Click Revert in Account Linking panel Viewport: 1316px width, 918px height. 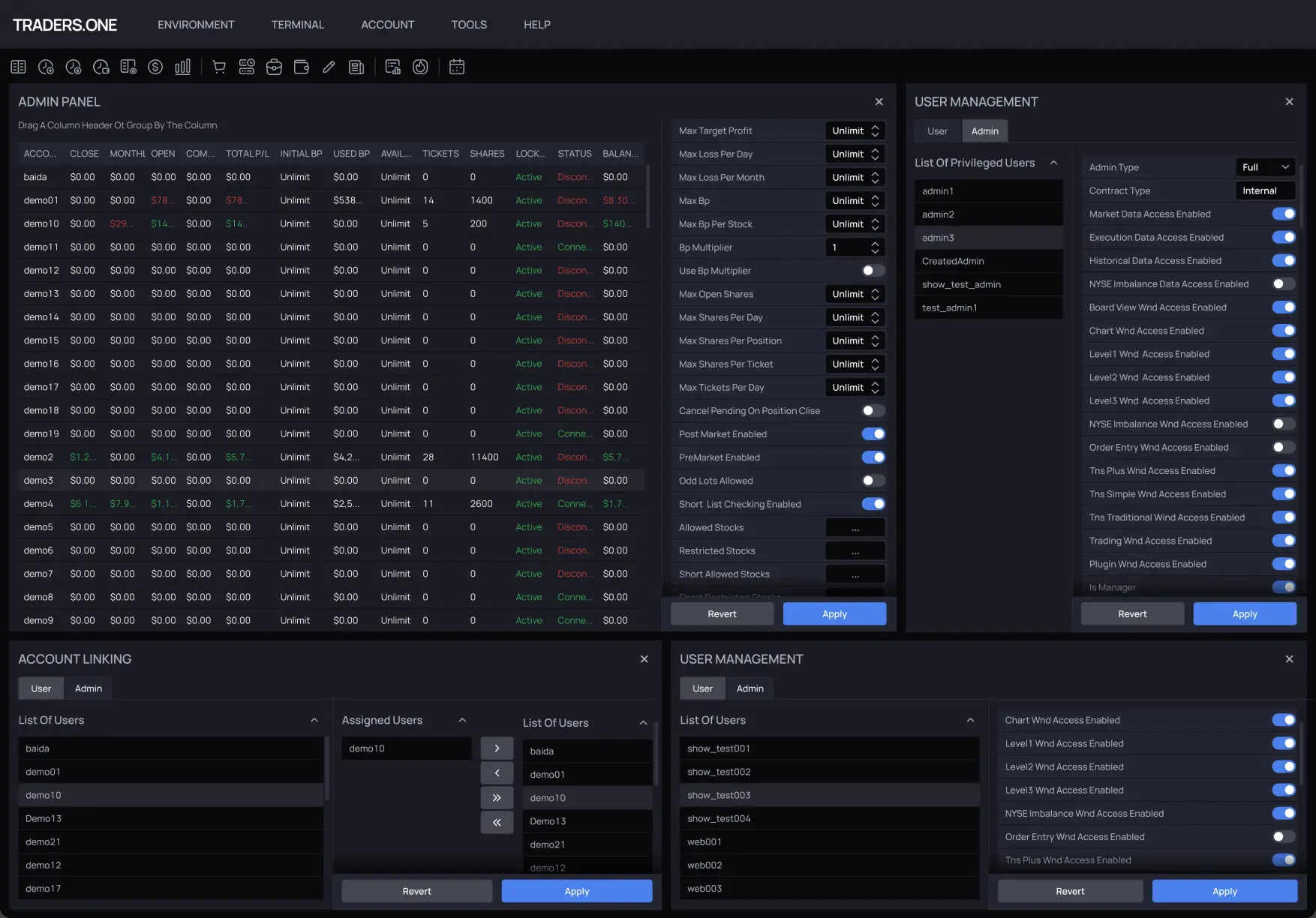(x=416, y=891)
